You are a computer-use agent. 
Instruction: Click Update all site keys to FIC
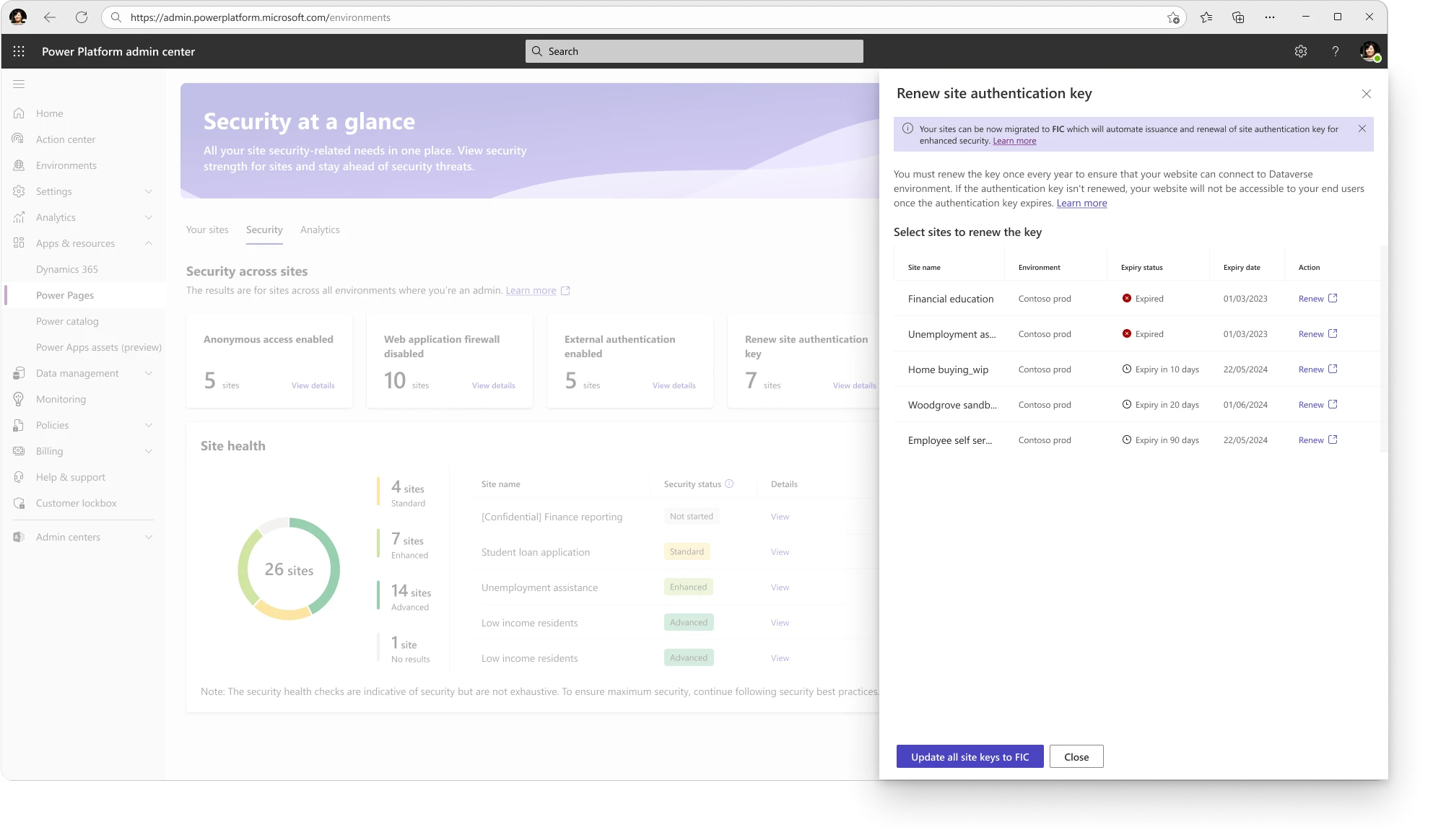pos(970,756)
